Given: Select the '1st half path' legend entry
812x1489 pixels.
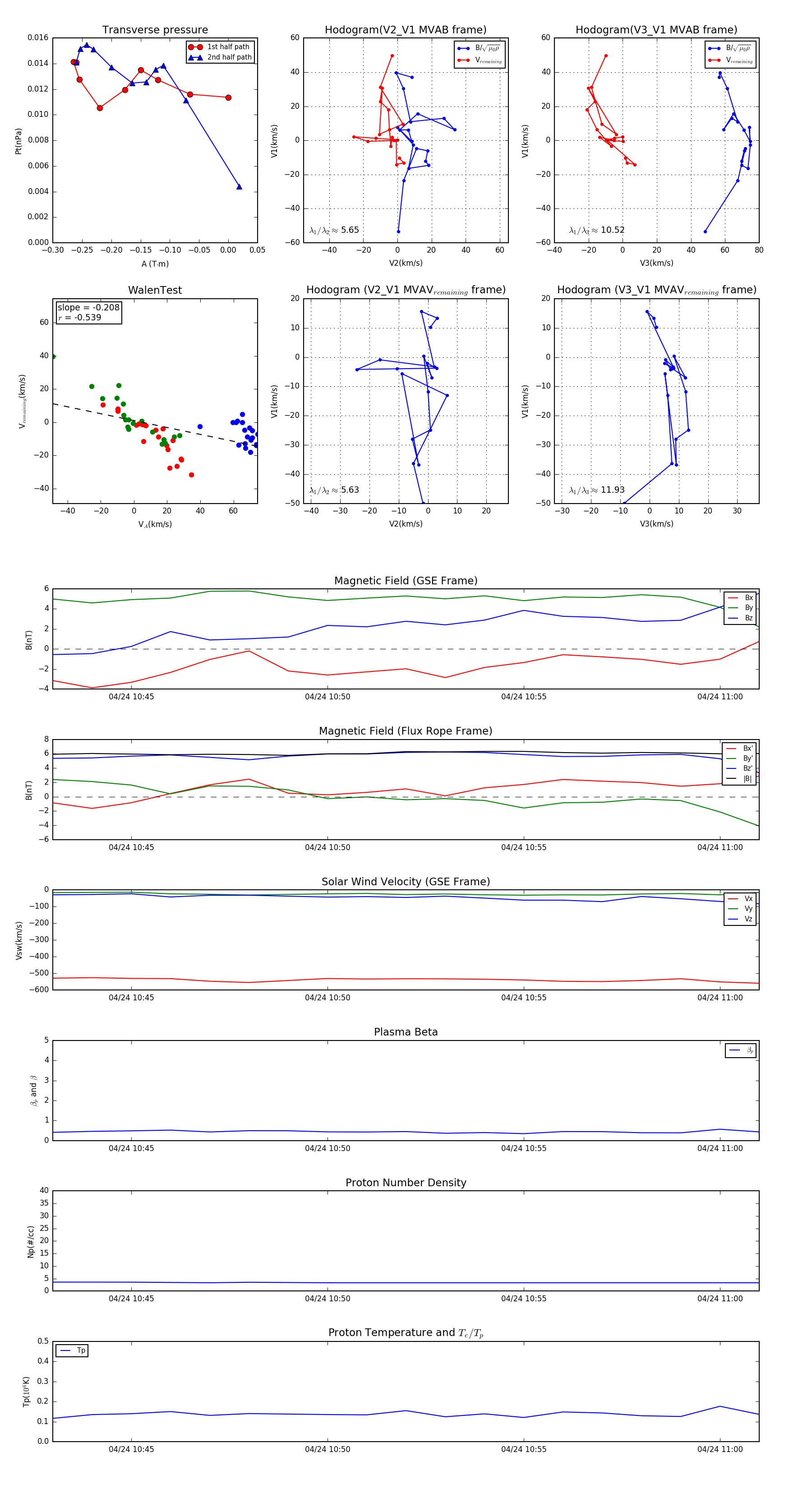Looking at the screenshot, I should [x=220, y=47].
